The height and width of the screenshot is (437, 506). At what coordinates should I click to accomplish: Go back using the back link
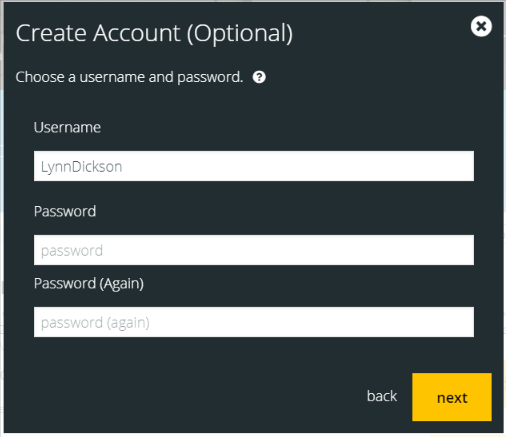382,396
